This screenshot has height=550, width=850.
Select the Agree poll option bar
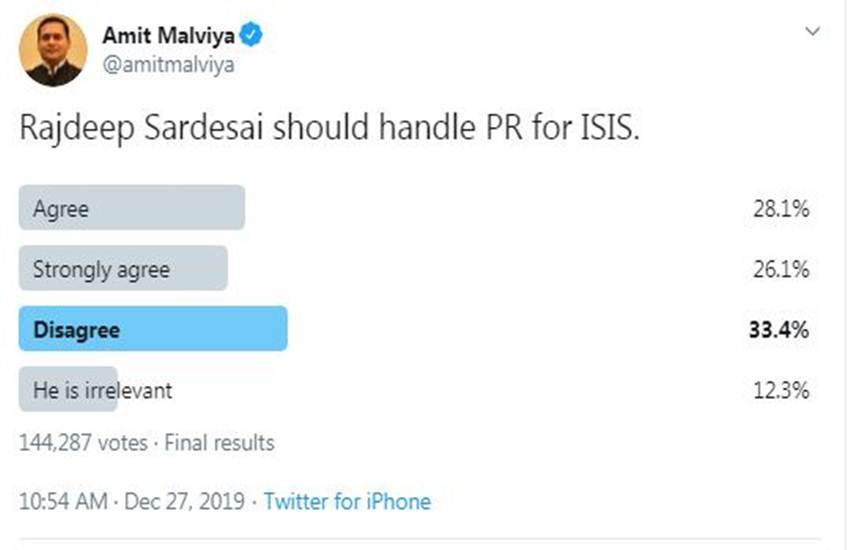point(131,208)
